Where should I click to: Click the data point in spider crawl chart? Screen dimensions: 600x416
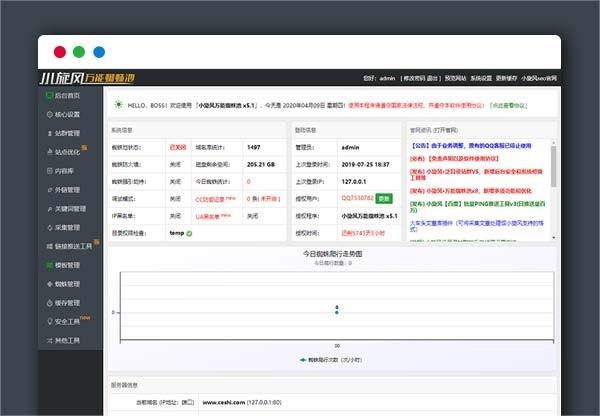point(337,309)
